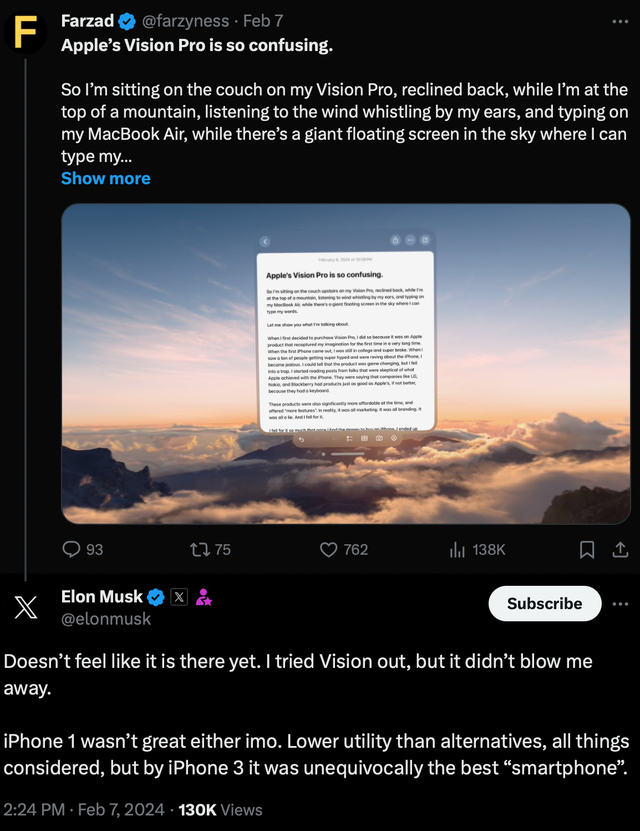Open Farzad's profile picture

tap(27, 31)
